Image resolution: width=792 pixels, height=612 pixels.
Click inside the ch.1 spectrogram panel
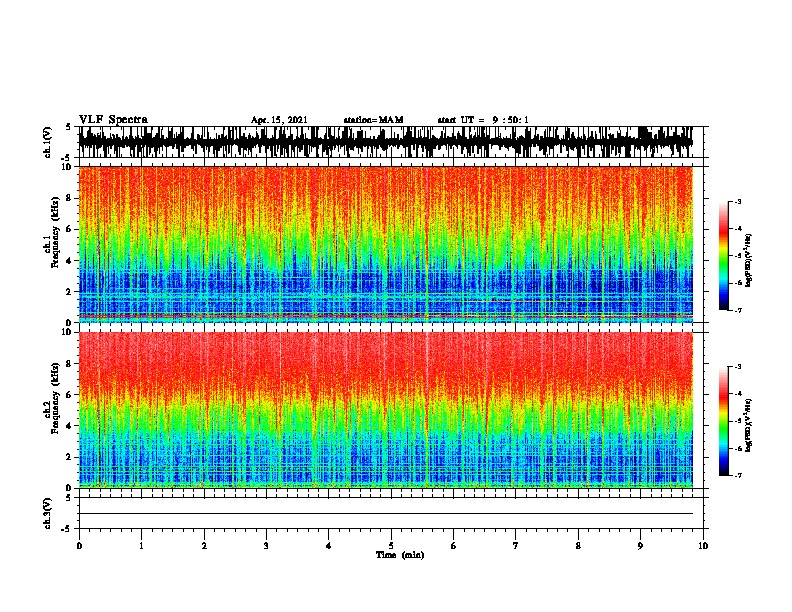click(x=386, y=244)
